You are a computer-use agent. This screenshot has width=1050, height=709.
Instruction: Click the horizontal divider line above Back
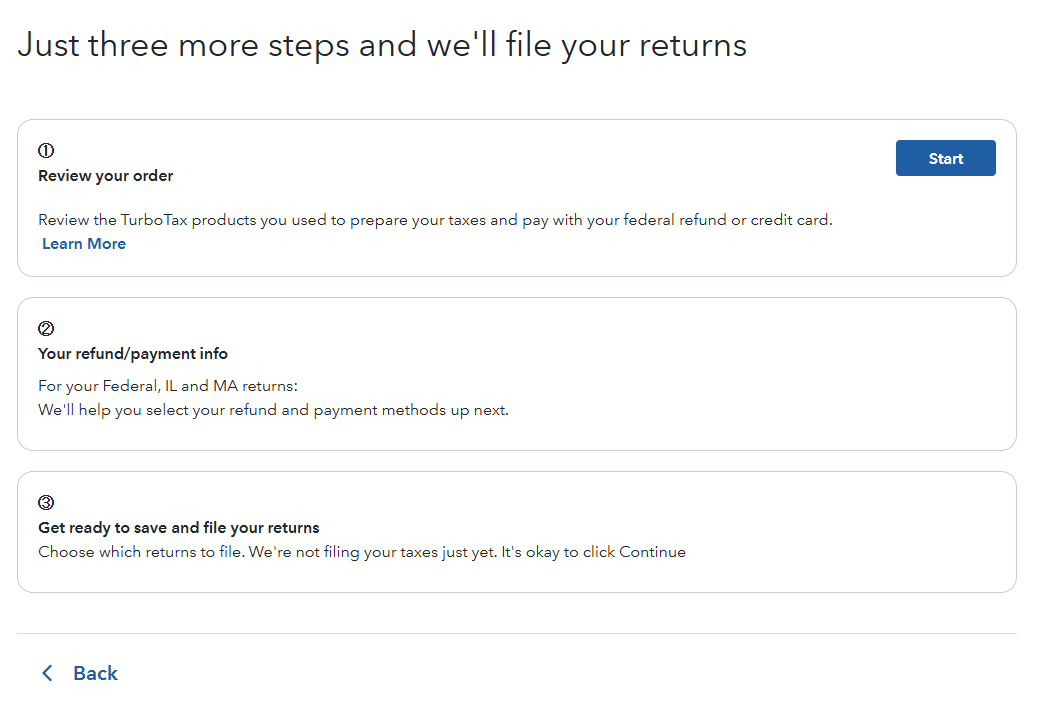click(516, 633)
